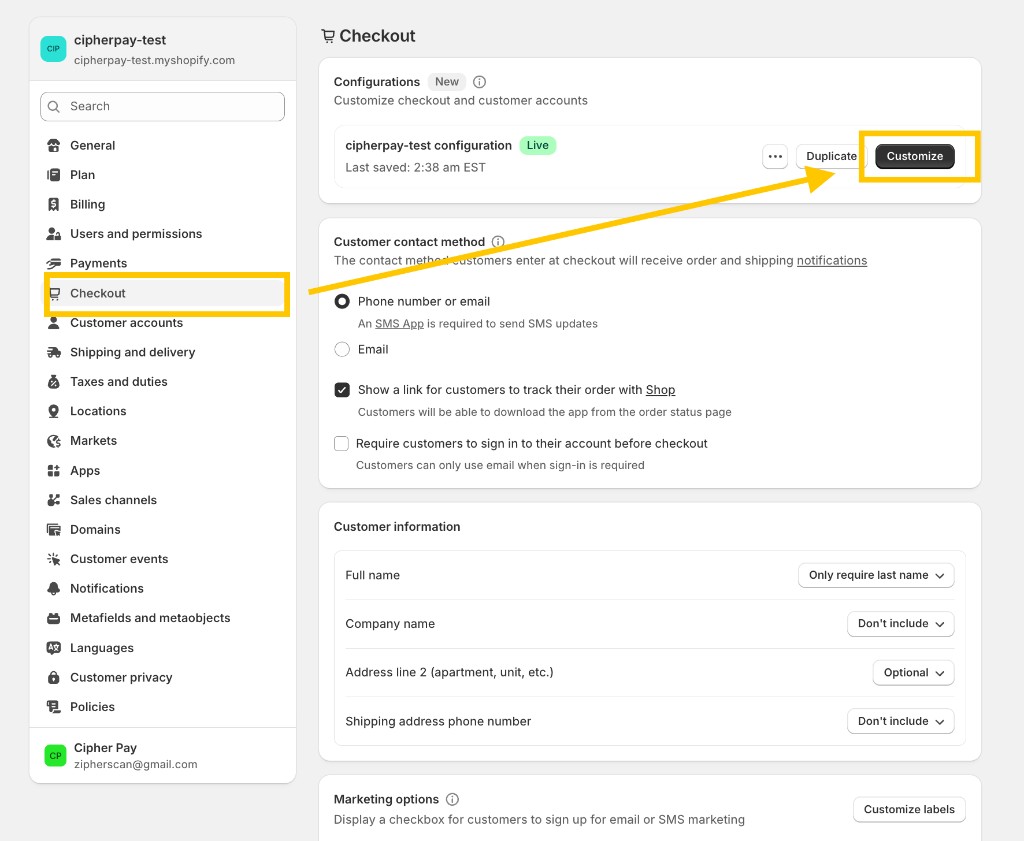Click the Shipping and delivery truck icon
Viewport: 1024px width, 841px height.
[x=54, y=353]
